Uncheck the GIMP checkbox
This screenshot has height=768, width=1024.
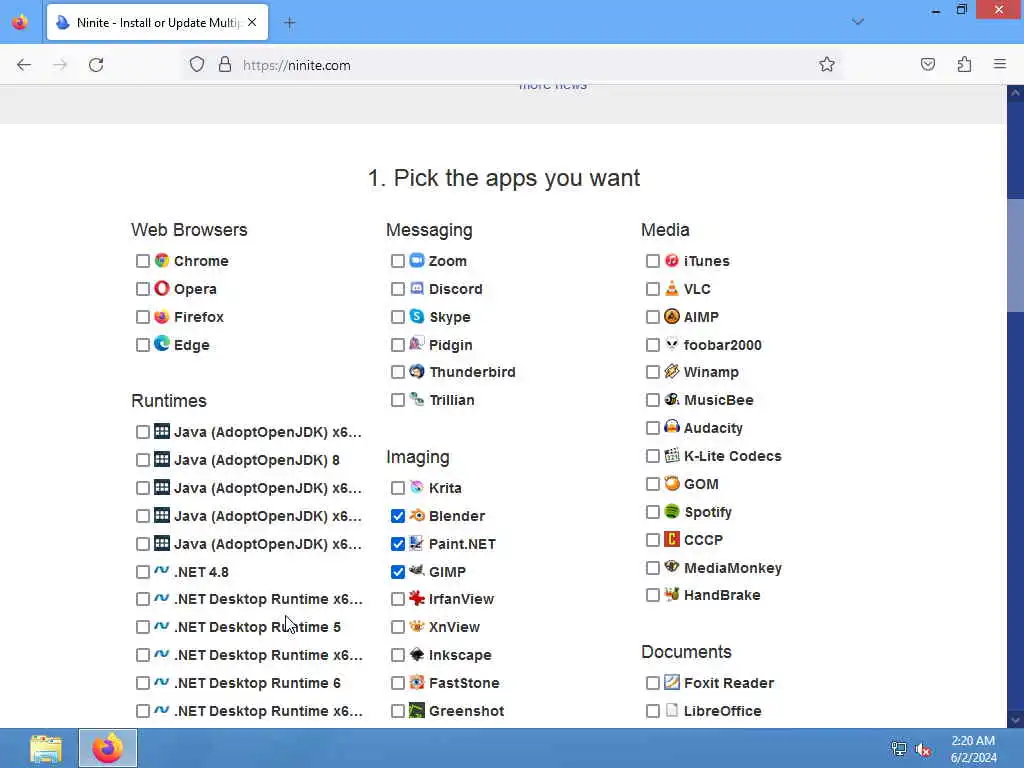[x=397, y=572]
